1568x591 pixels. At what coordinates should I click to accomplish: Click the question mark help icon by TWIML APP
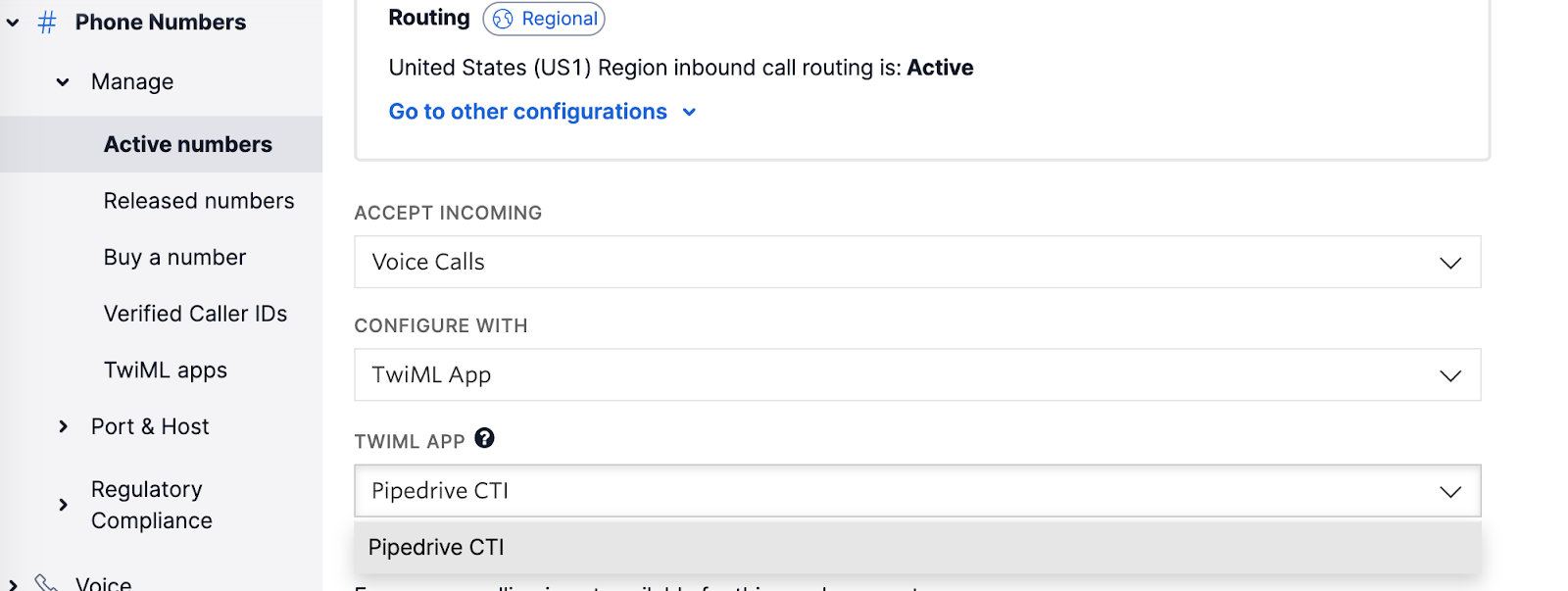(x=484, y=438)
